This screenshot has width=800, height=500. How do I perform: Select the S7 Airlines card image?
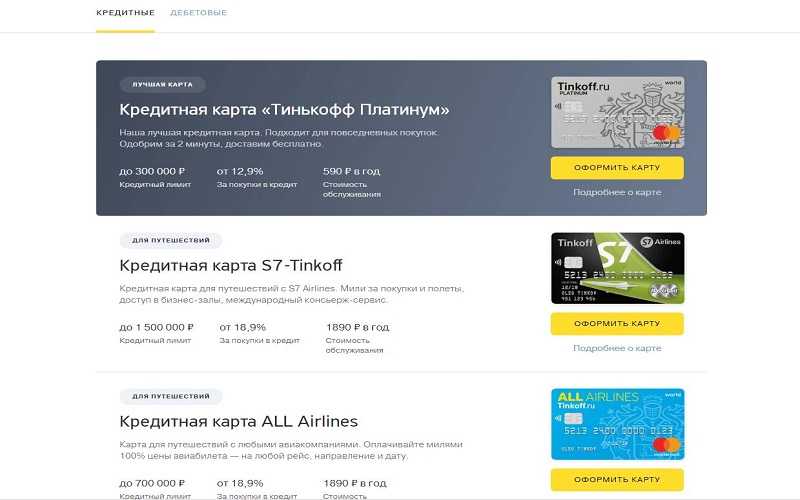click(x=617, y=268)
